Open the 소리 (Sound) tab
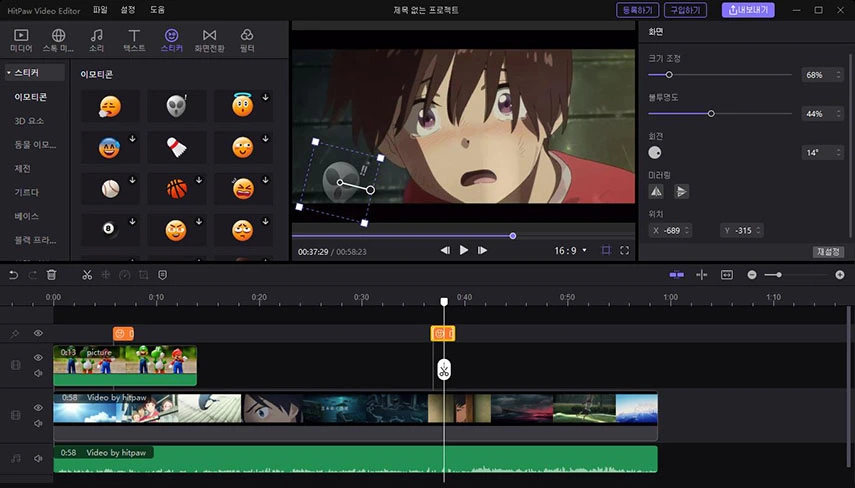Image resolution: width=855 pixels, height=488 pixels. tap(97, 40)
